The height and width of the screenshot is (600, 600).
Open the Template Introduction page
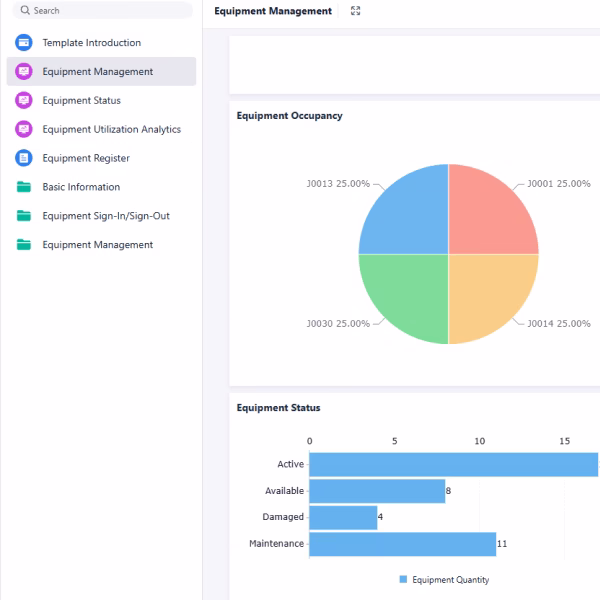[x=91, y=43]
